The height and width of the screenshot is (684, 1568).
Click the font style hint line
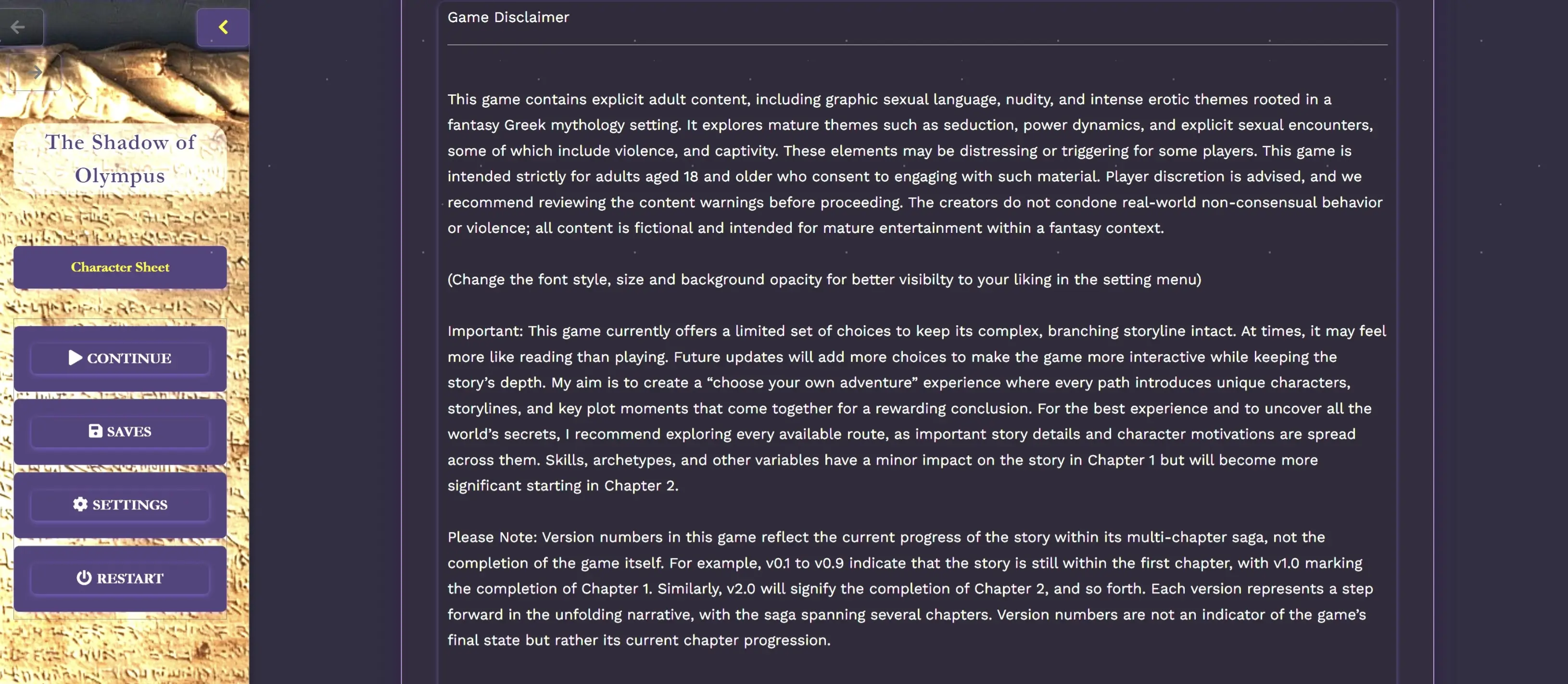(824, 279)
